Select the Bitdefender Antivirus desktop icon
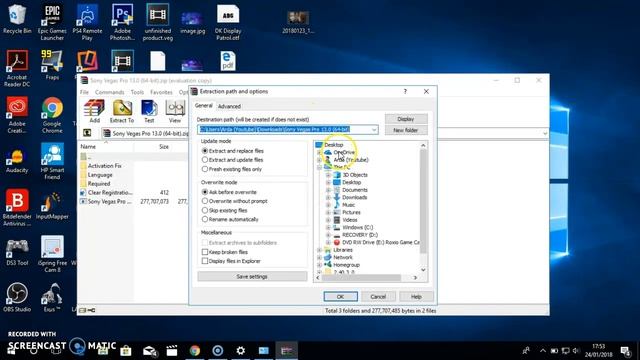This screenshot has width=640, height=360. 17,208
